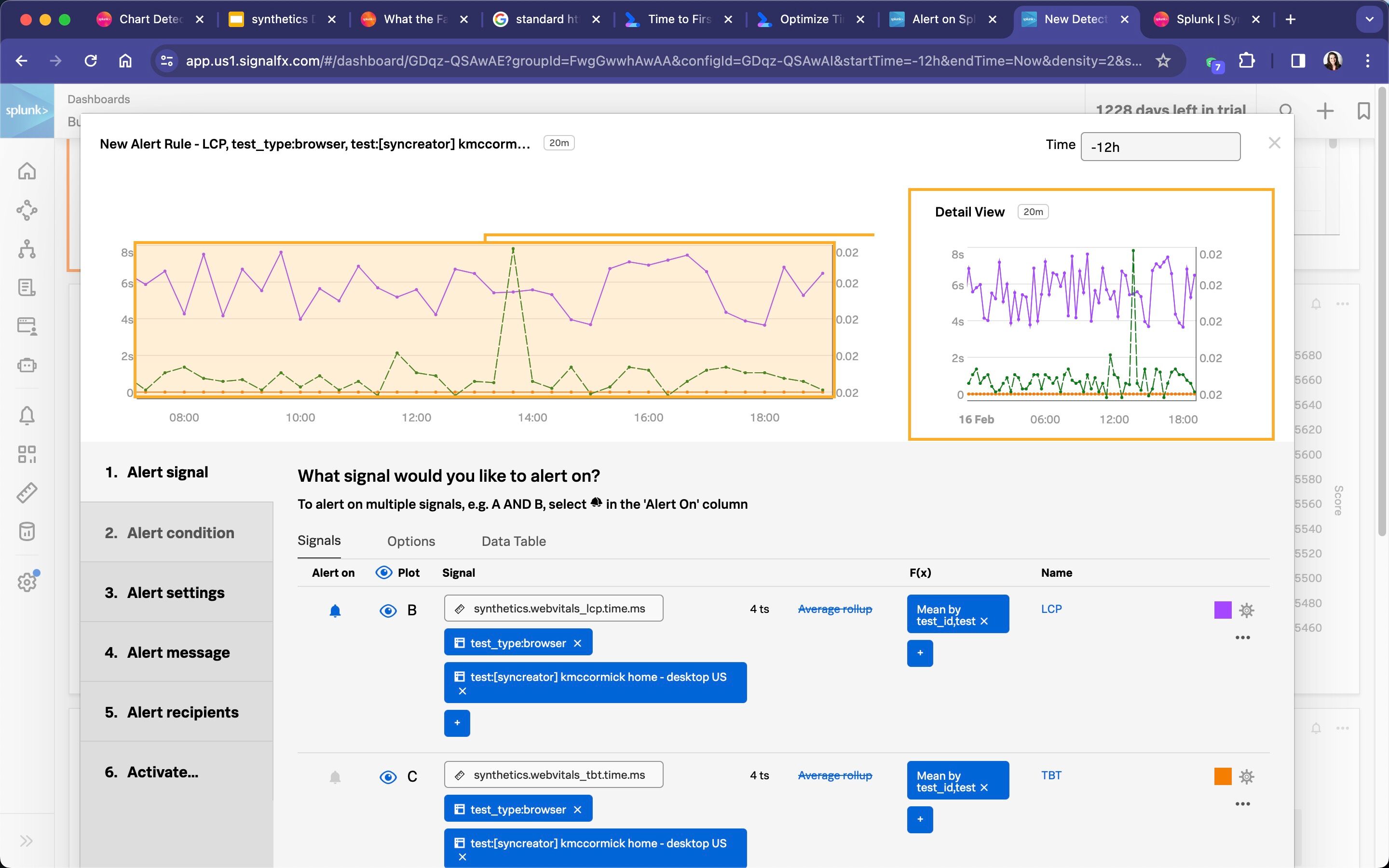Expand the left sidebar navigation chevrons
Image resolution: width=1389 pixels, height=868 pixels.
click(27, 841)
